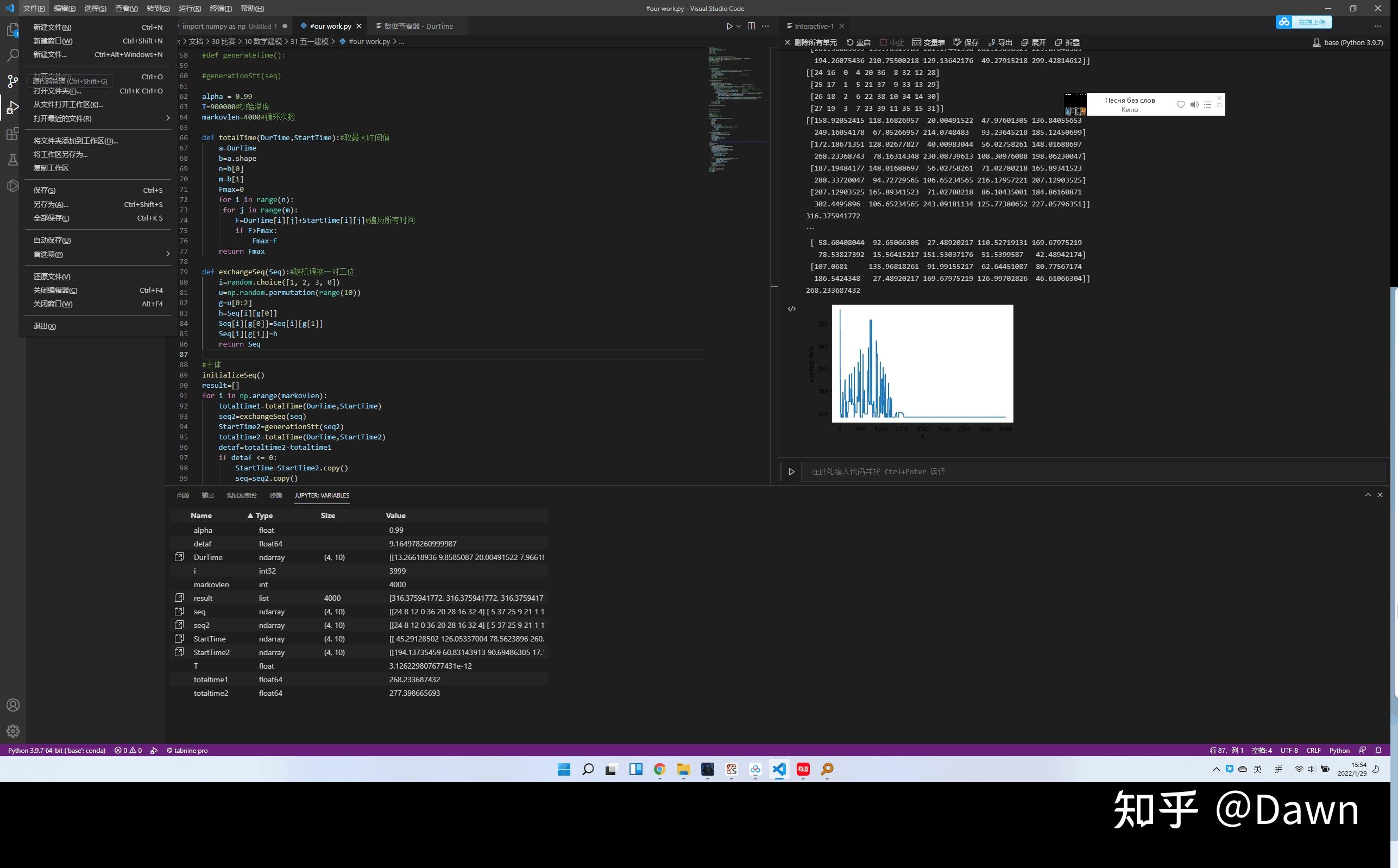Click base (Python 3.9.7) kernel selector
Image resolution: width=1398 pixels, height=868 pixels.
coord(1347,42)
